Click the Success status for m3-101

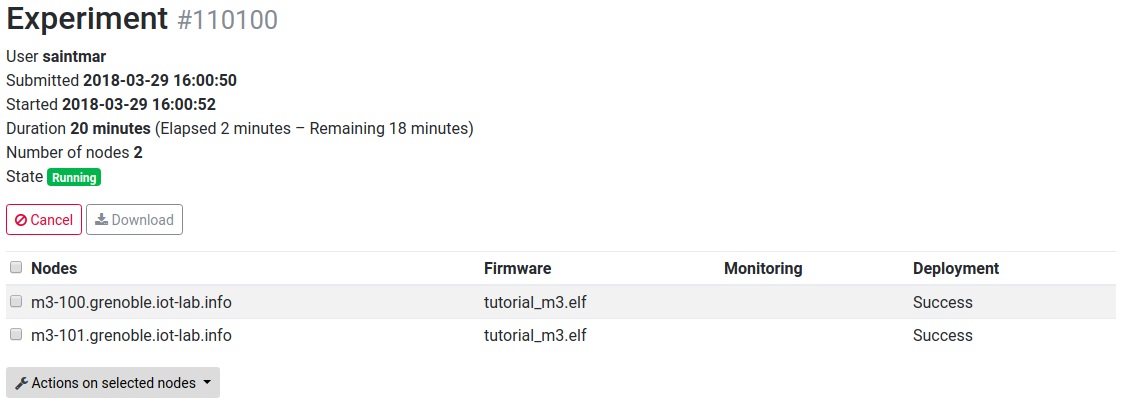coord(942,335)
